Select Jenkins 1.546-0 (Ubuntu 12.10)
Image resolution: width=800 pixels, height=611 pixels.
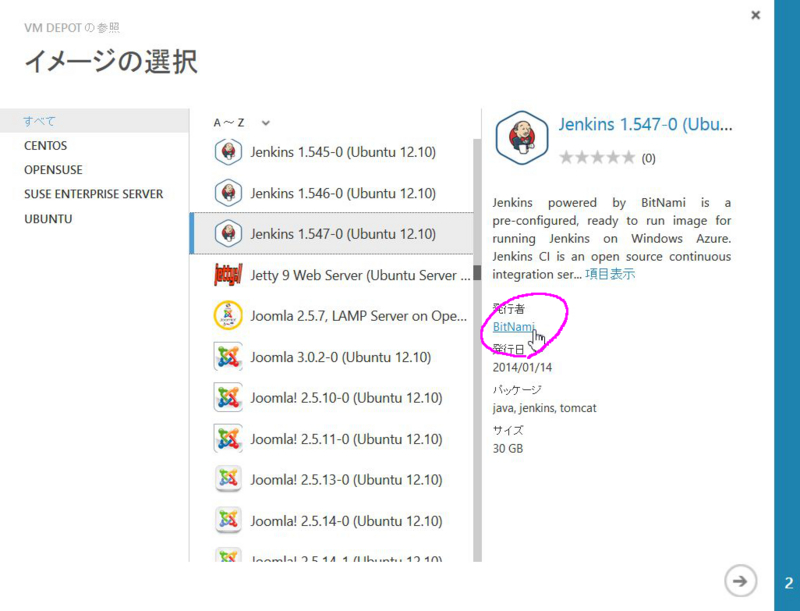pos(332,193)
